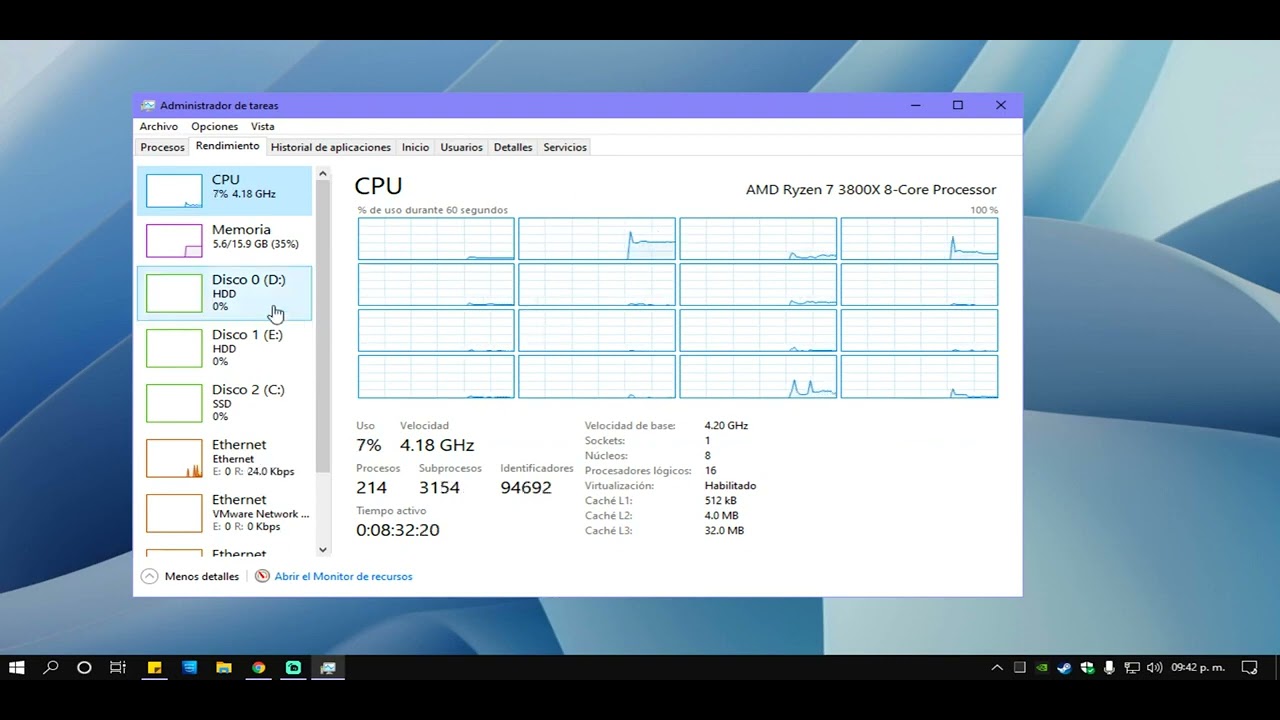This screenshot has height=720, width=1280.
Task: Open the File Explorer taskbar icon
Action: point(224,667)
